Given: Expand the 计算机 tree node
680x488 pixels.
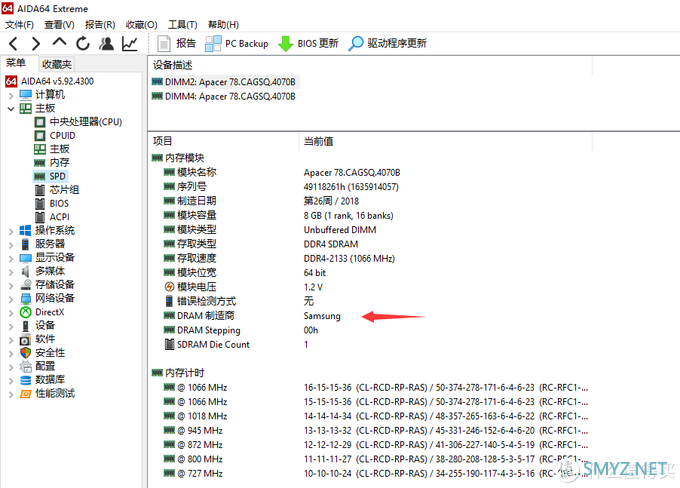Looking at the screenshot, I should pyautogui.click(x=11, y=95).
